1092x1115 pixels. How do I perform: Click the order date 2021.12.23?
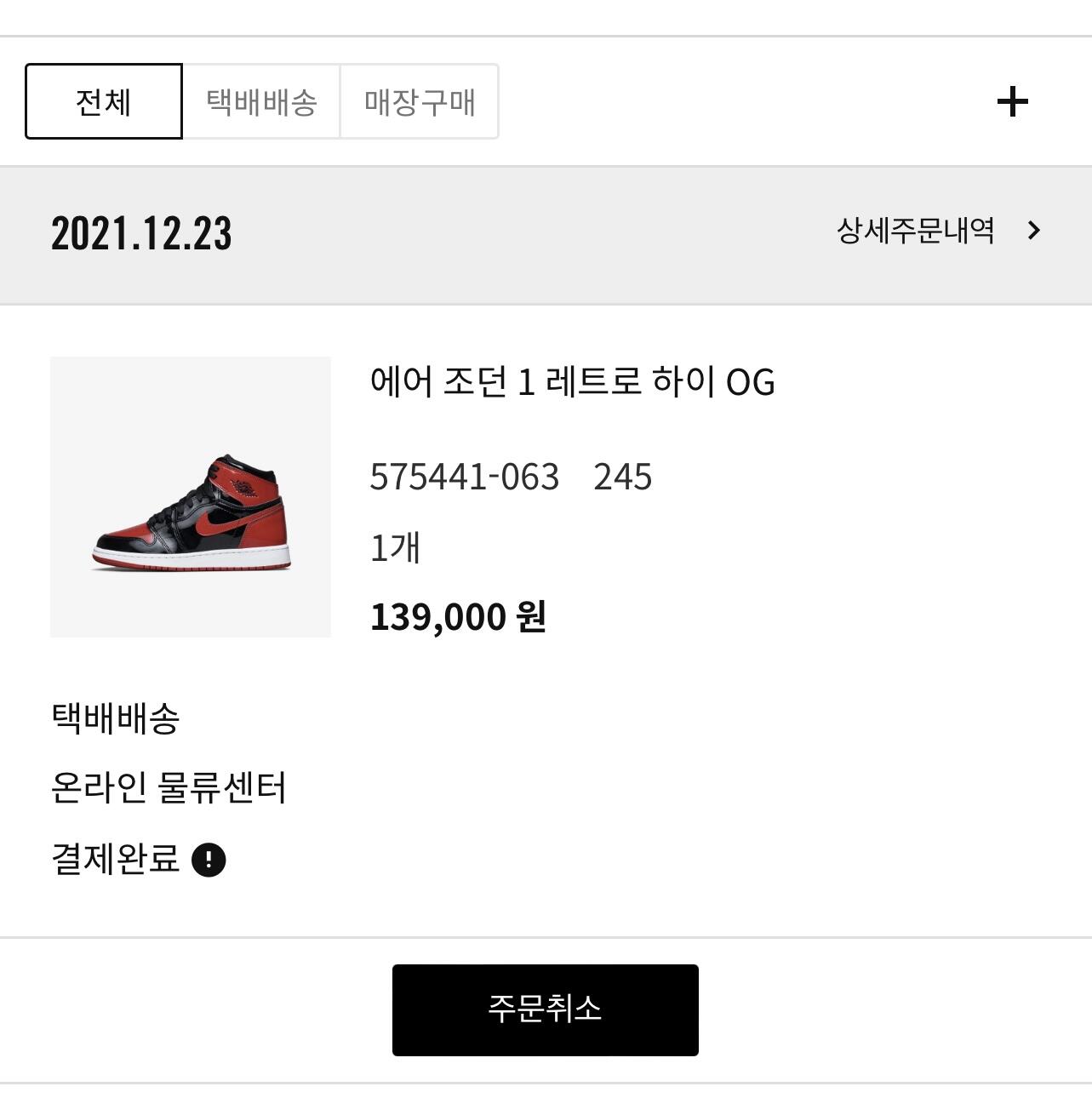141,232
